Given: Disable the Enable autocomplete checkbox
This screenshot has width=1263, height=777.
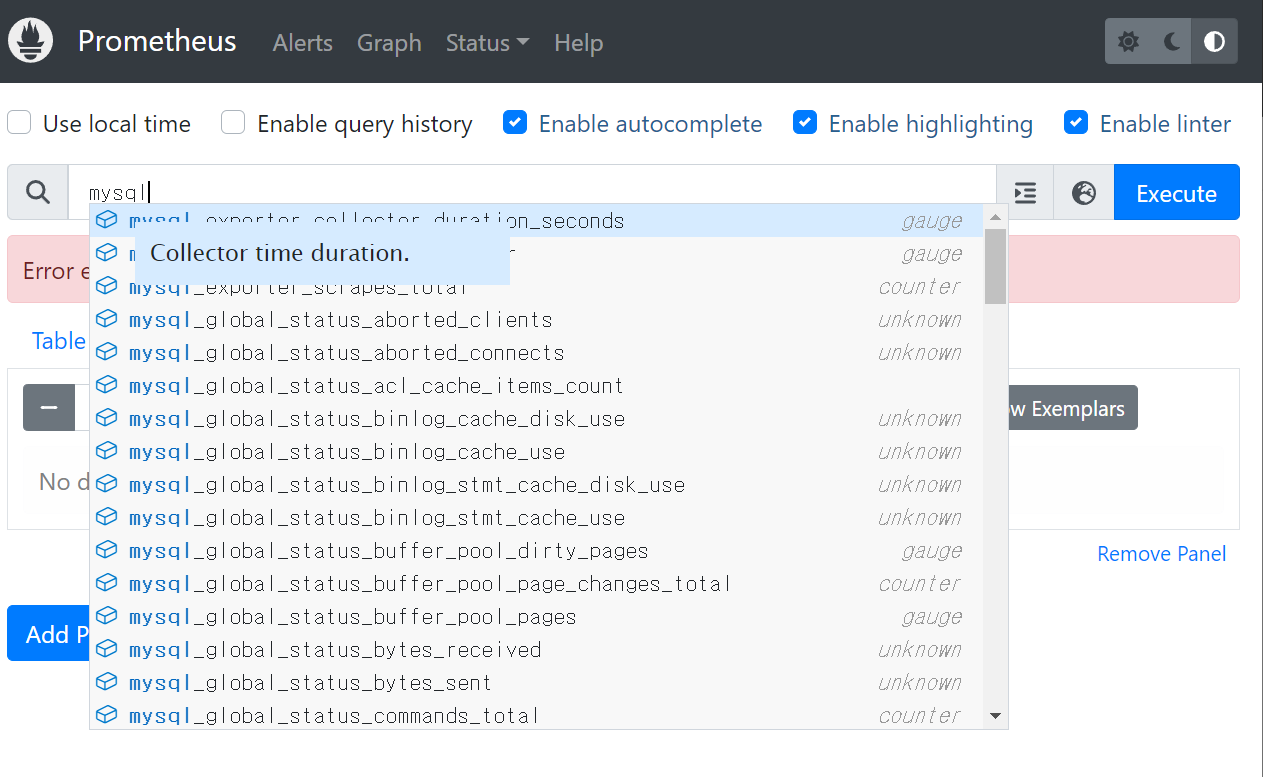Looking at the screenshot, I should (x=515, y=123).
